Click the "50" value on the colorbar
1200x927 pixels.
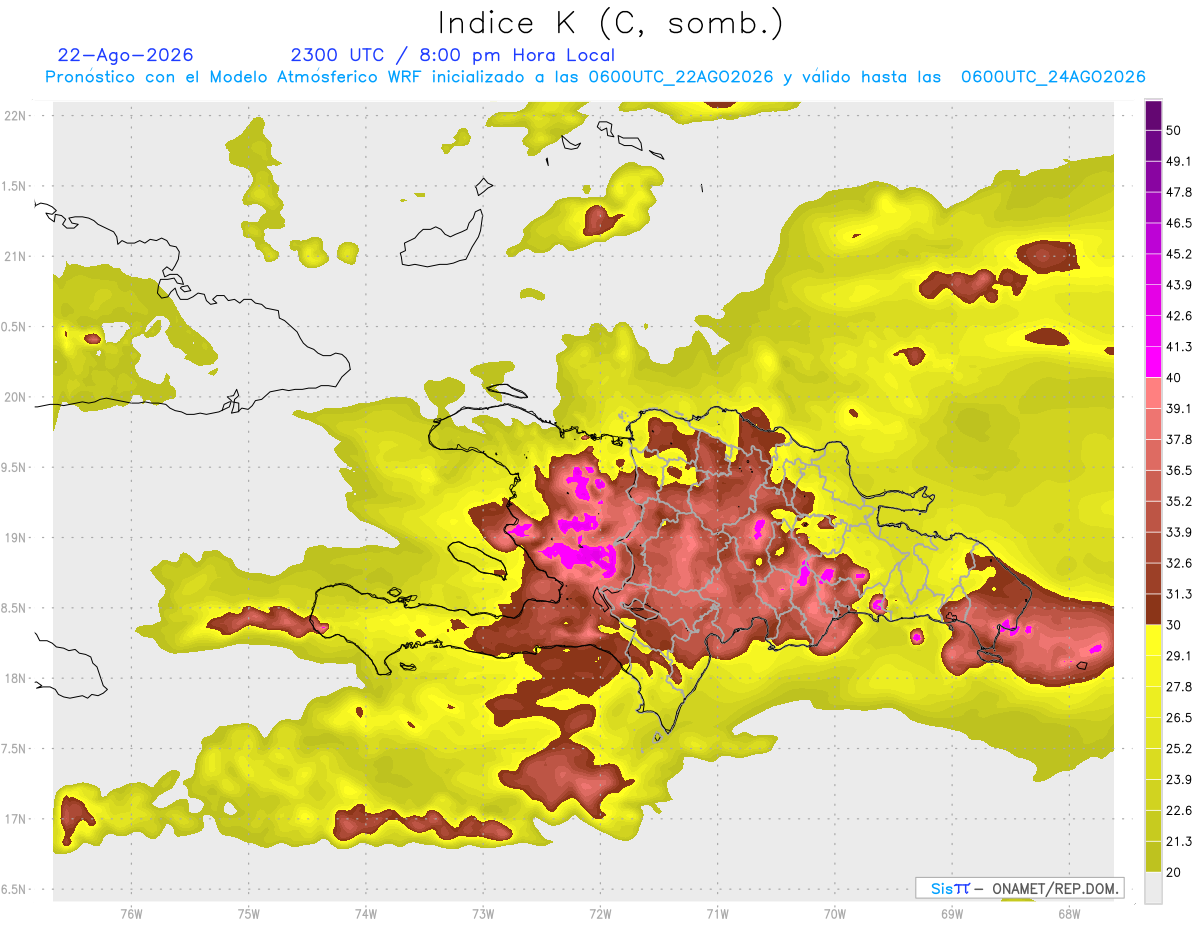click(x=1175, y=131)
